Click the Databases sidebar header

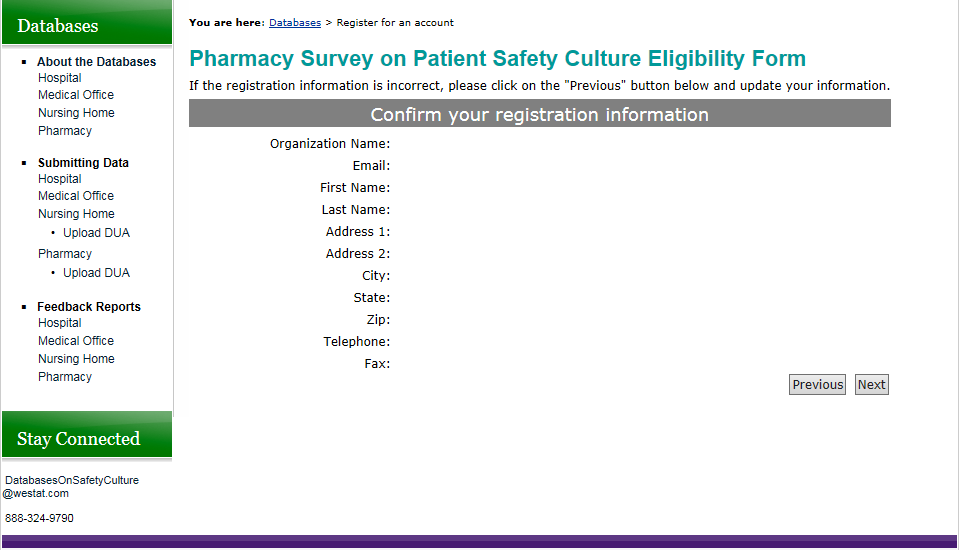pyautogui.click(x=58, y=26)
